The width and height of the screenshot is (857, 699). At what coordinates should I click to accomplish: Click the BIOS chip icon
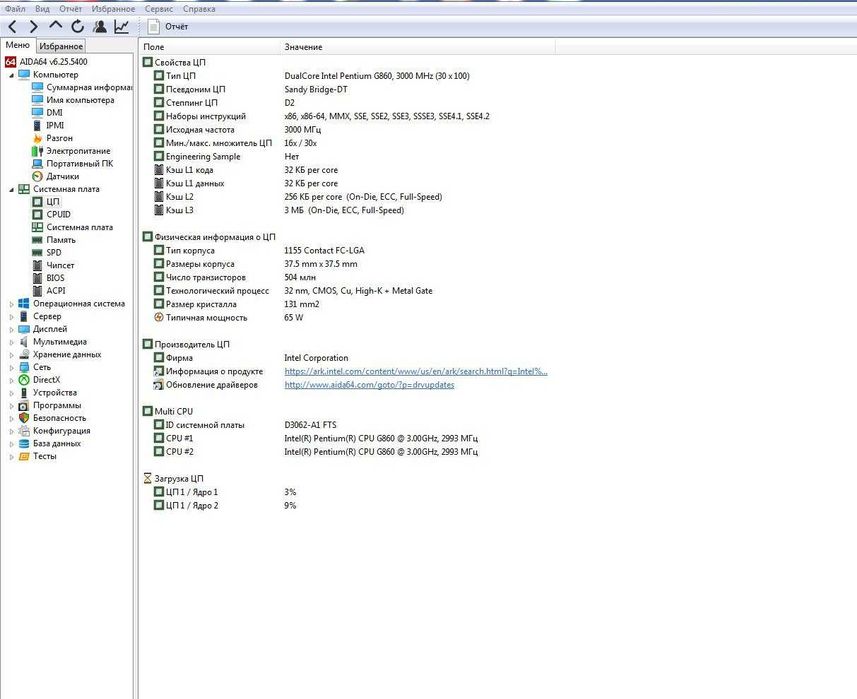point(37,278)
